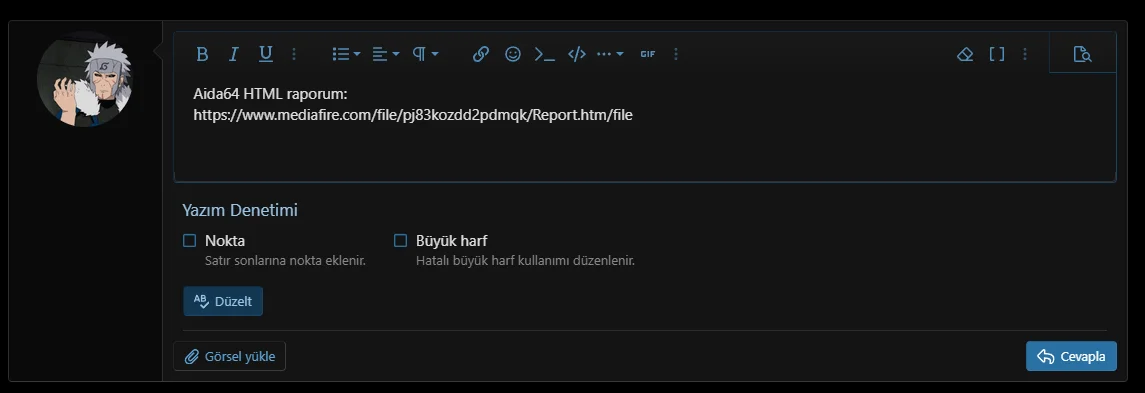Click the 'Aida64 HTML raporum:' text line
Viewport: 1145px width, 393px height.
tap(270, 94)
